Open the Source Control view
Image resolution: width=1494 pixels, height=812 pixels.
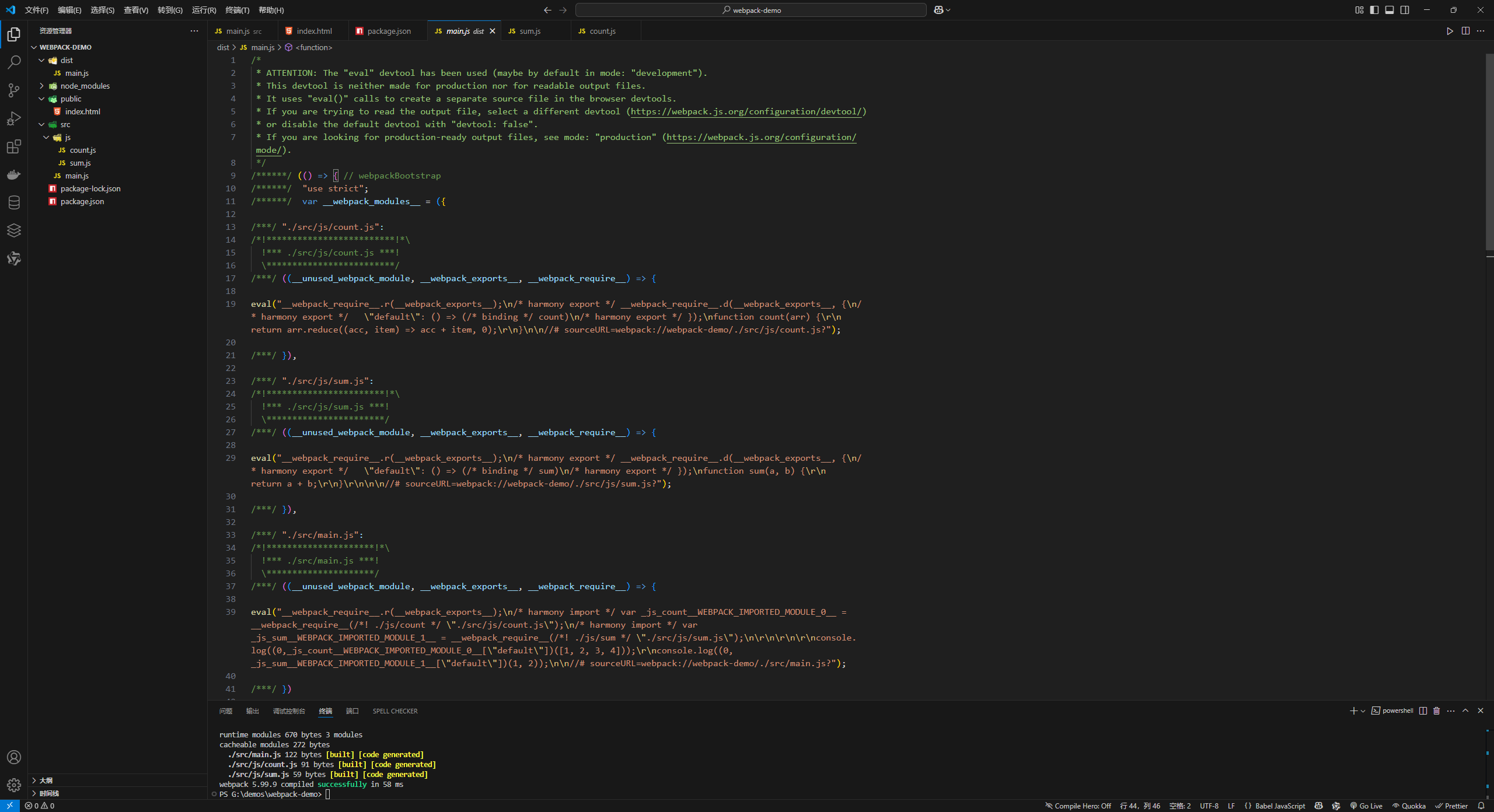(14, 90)
